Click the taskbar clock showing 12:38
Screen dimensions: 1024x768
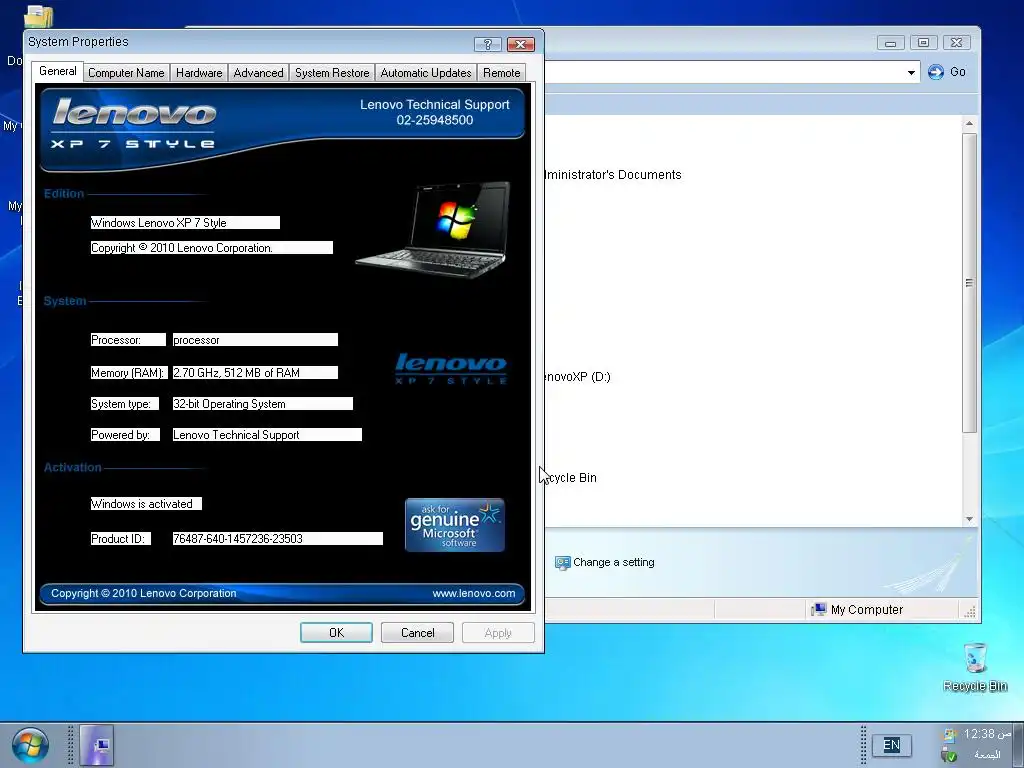point(987,734)
